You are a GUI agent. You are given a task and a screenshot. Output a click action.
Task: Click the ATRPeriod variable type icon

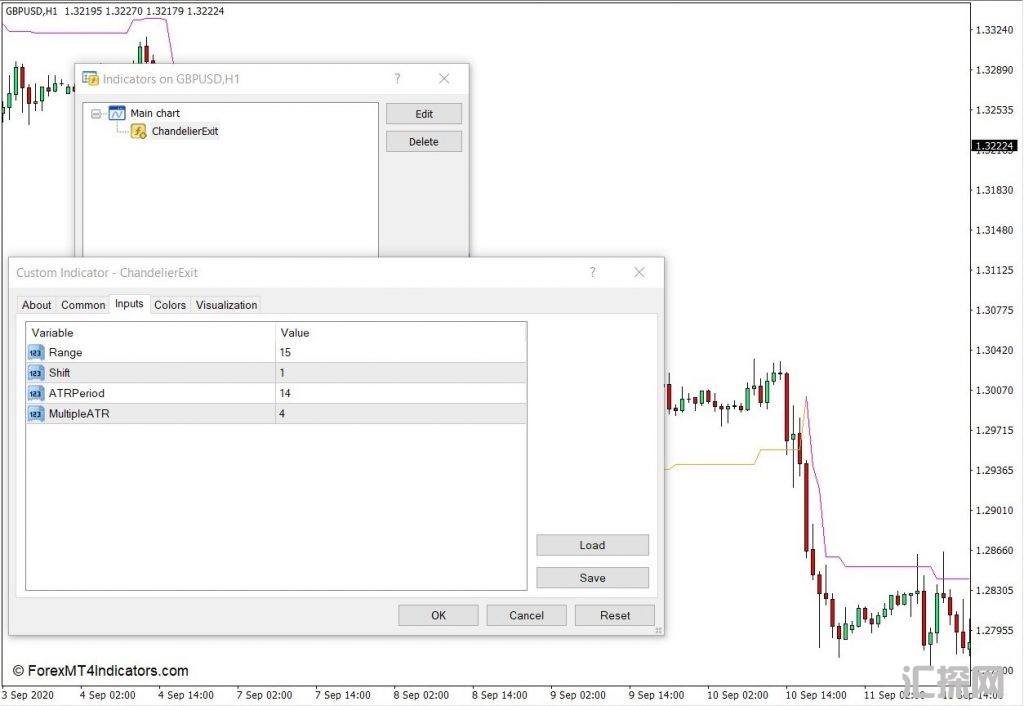pyautogui.click(x=36, y=393)
